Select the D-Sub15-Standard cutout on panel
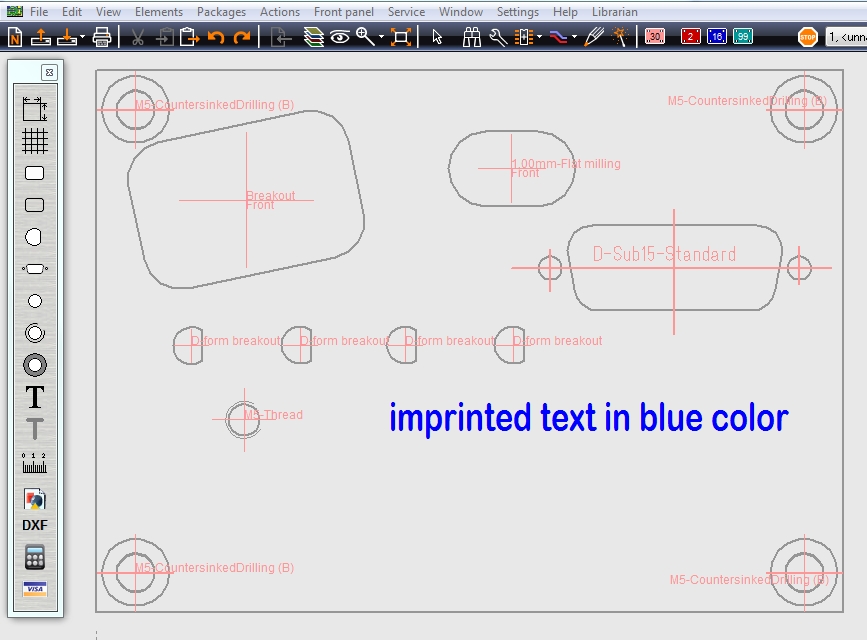This screenshot has height=640, width=867. [664, 255]
